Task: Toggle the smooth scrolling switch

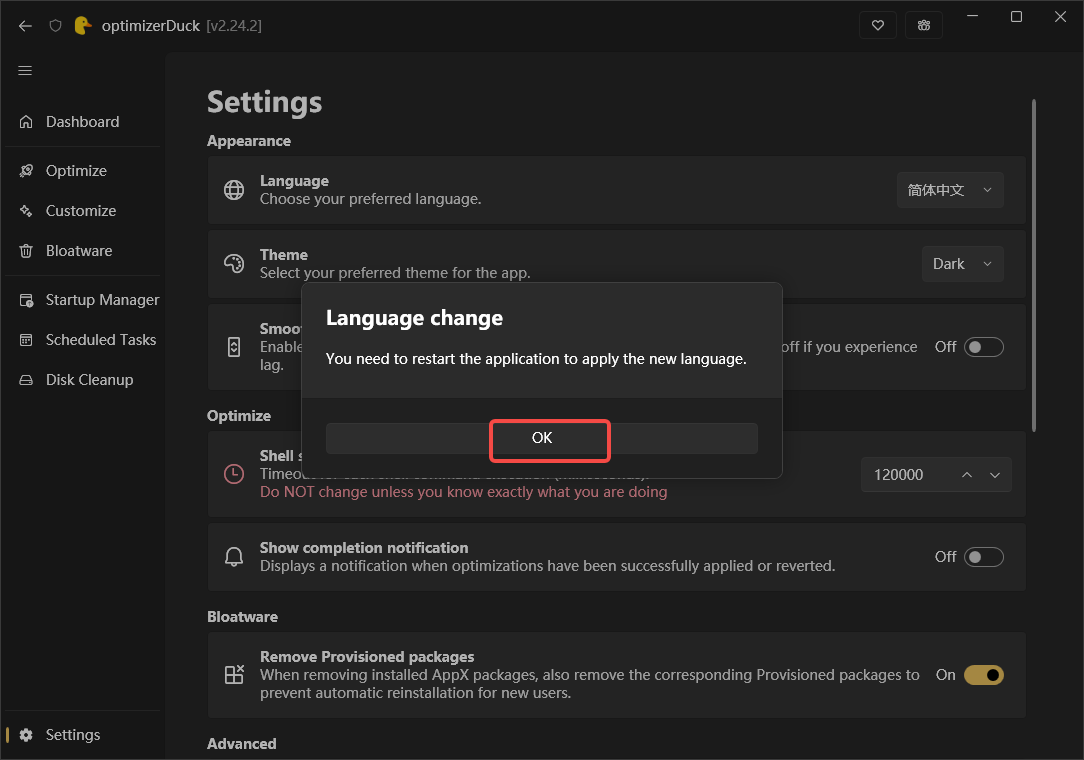Action: pos(983,347)
